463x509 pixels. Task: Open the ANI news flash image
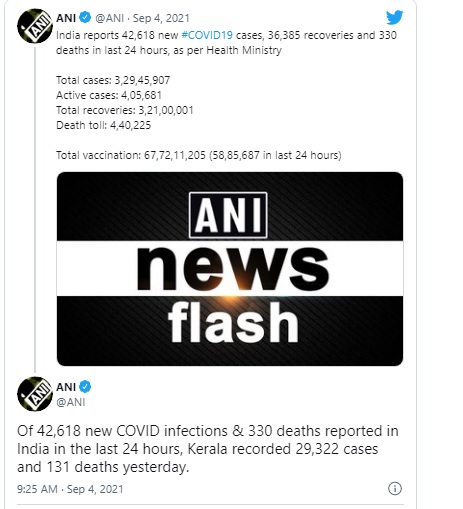(230, 269)
